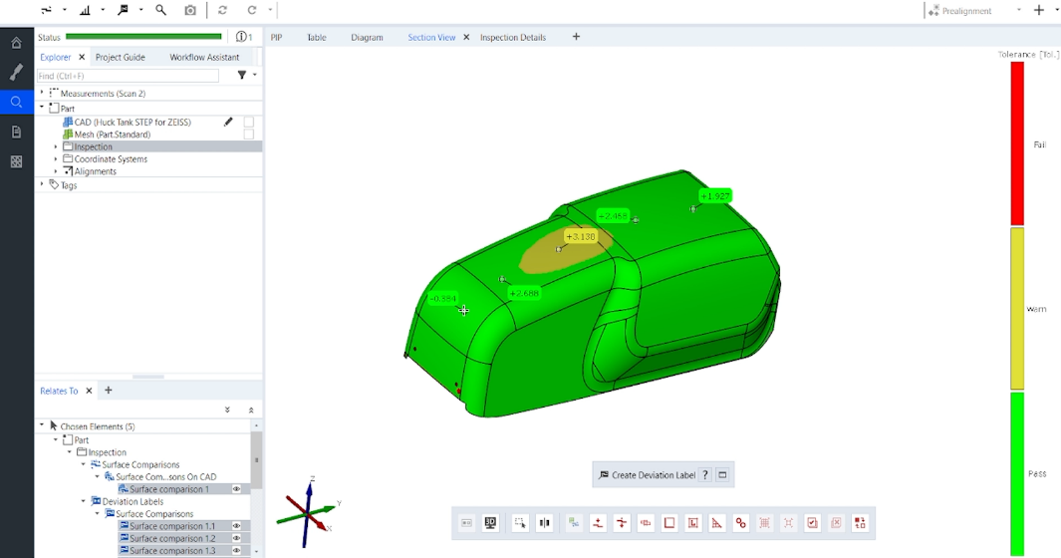Click the mirror/section split icon in bottom toolbar

[544, 523]
